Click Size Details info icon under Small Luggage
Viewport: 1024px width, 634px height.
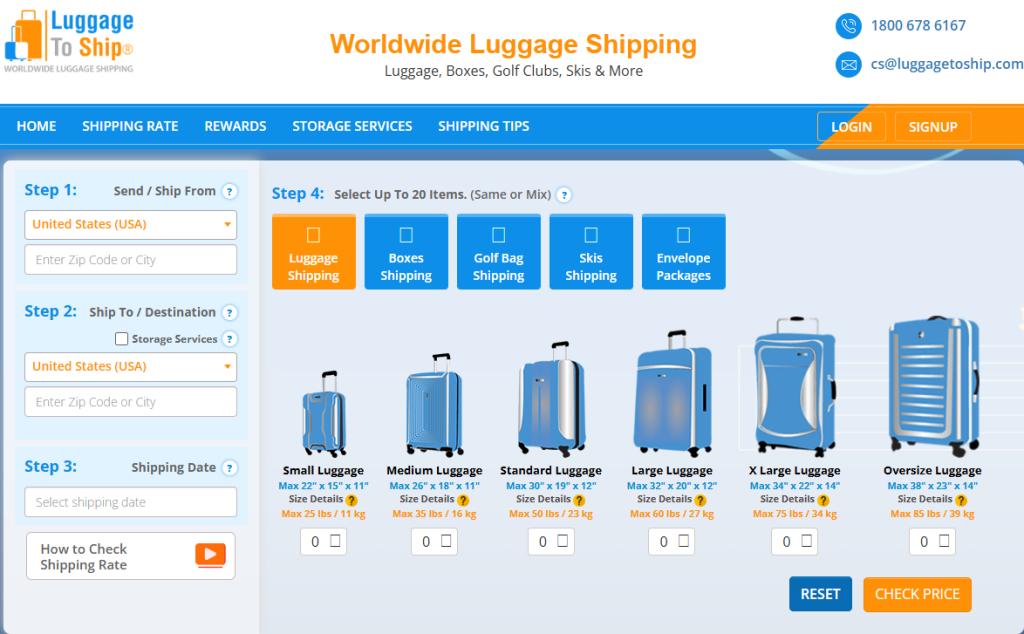click(352, 500)
